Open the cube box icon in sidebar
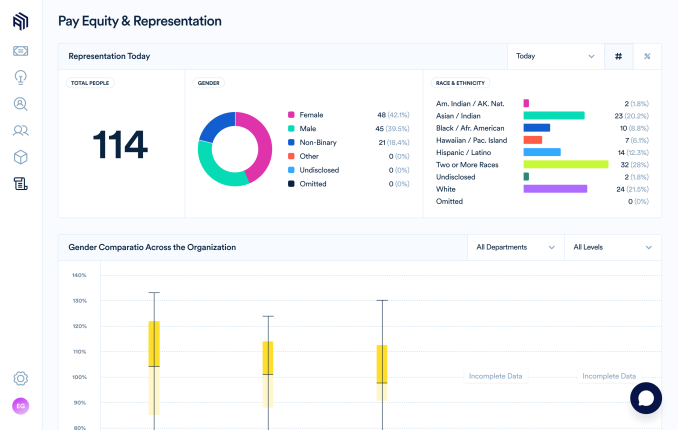Viewport: 678px width, 430px height. point(20,157)
